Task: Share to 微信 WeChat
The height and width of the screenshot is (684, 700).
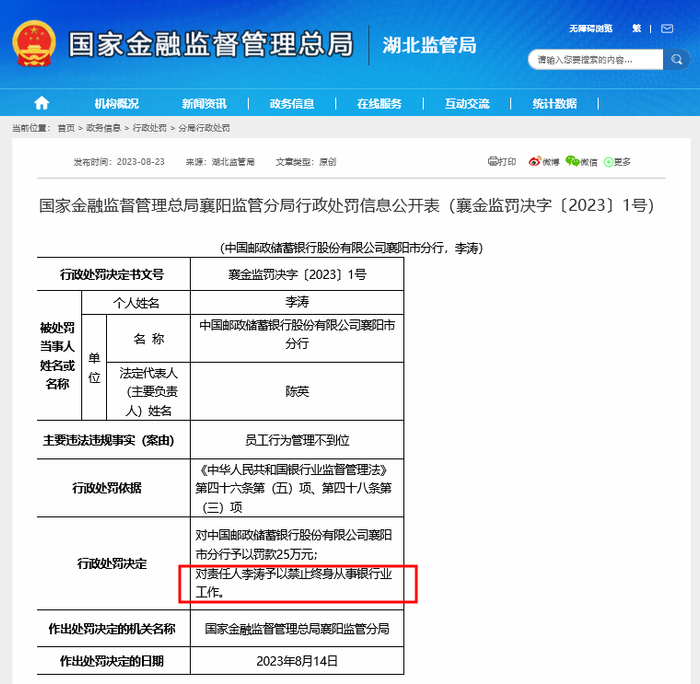Action: click(581, 161)
